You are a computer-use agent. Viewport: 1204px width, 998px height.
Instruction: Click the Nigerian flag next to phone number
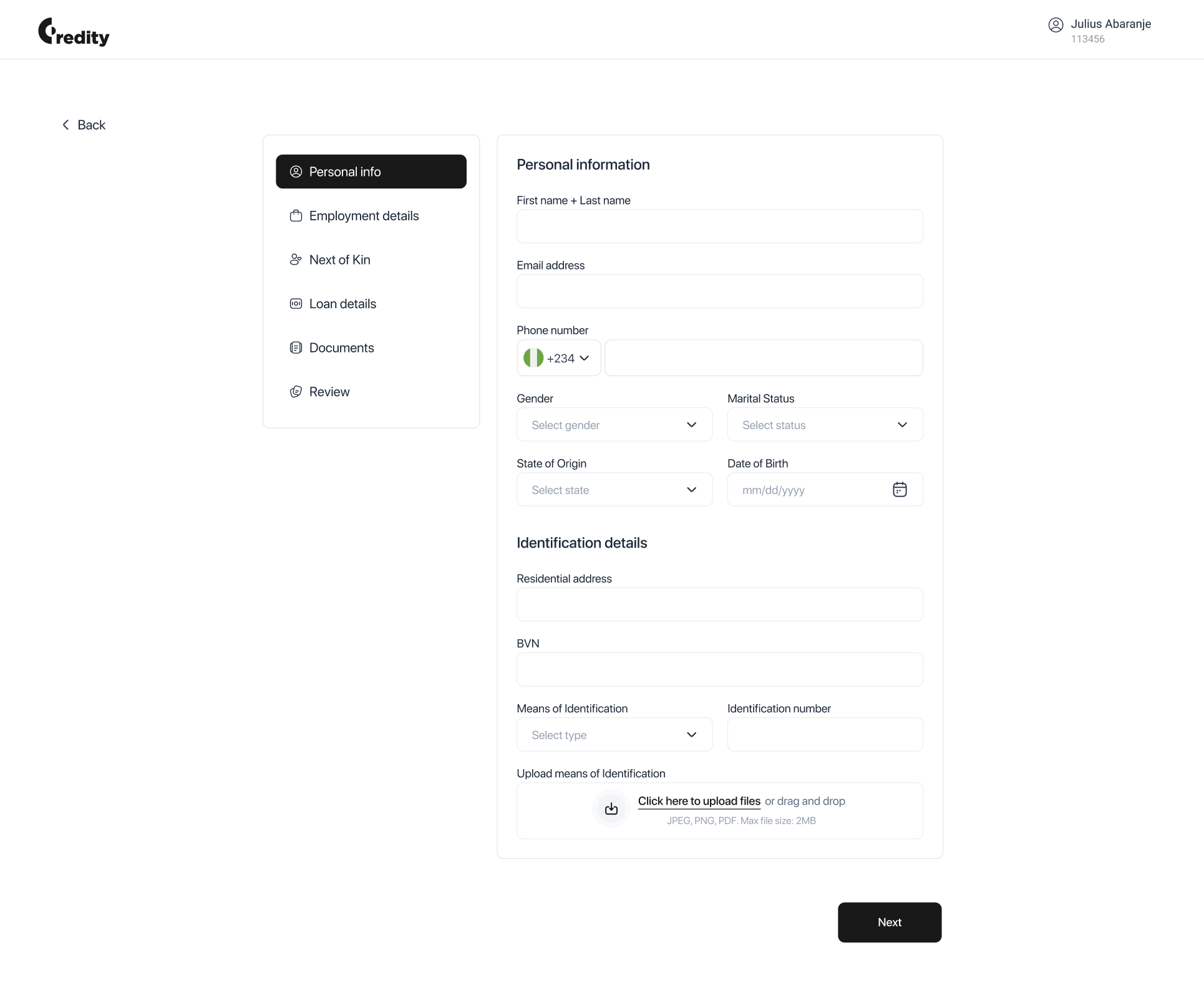click(534, 358)
